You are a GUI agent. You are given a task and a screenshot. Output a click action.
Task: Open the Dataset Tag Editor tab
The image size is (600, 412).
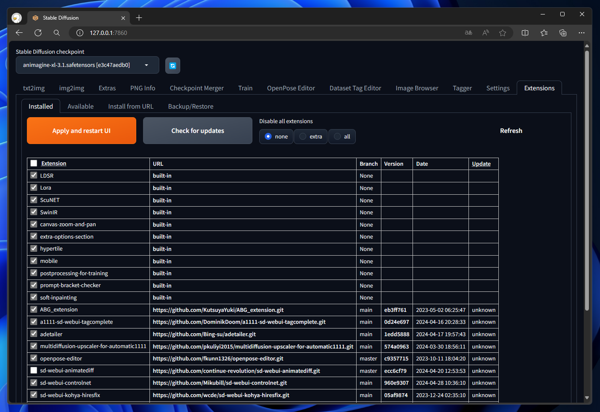355,88
